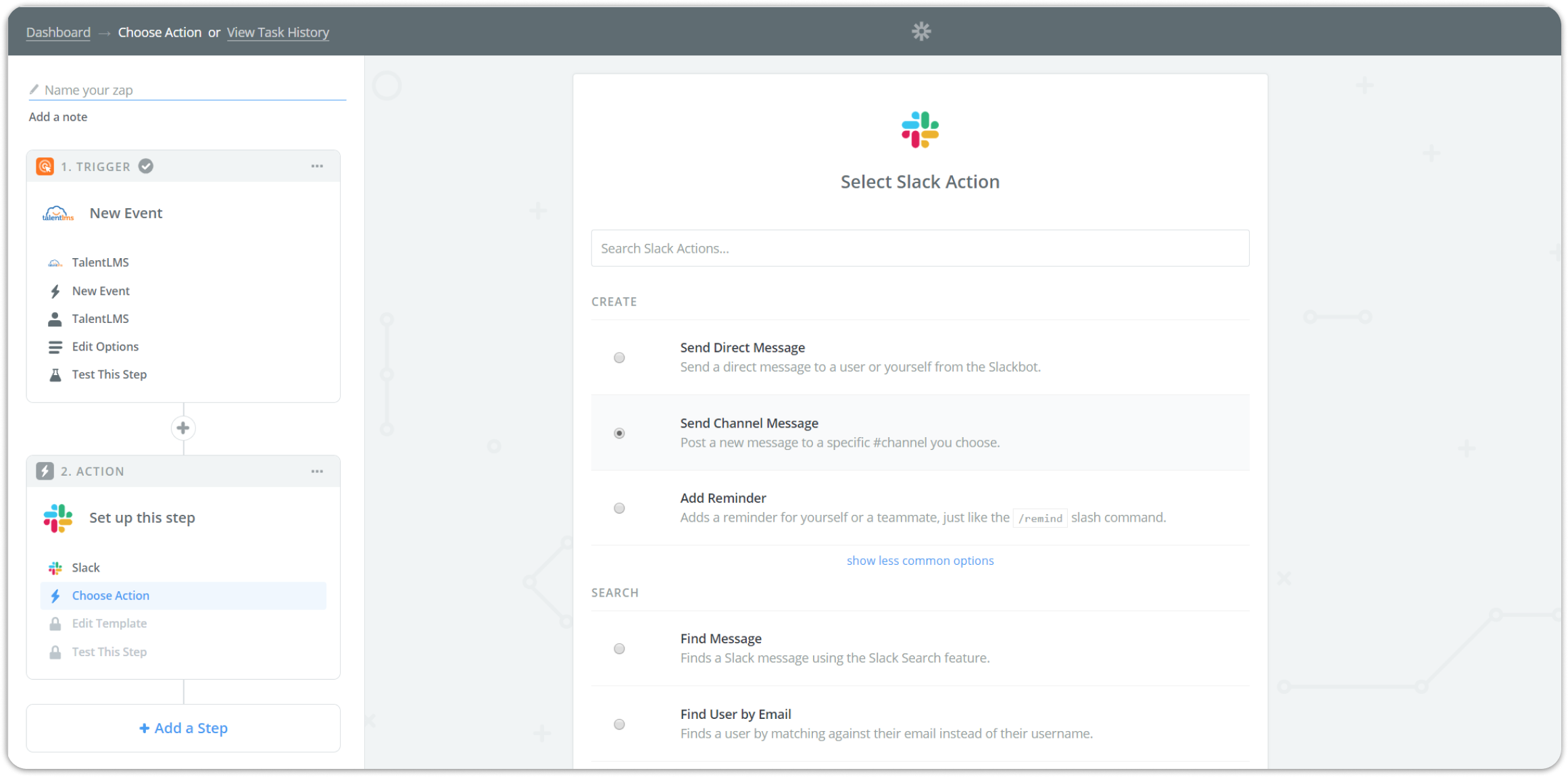Click Add a note link

coord(57,116)
